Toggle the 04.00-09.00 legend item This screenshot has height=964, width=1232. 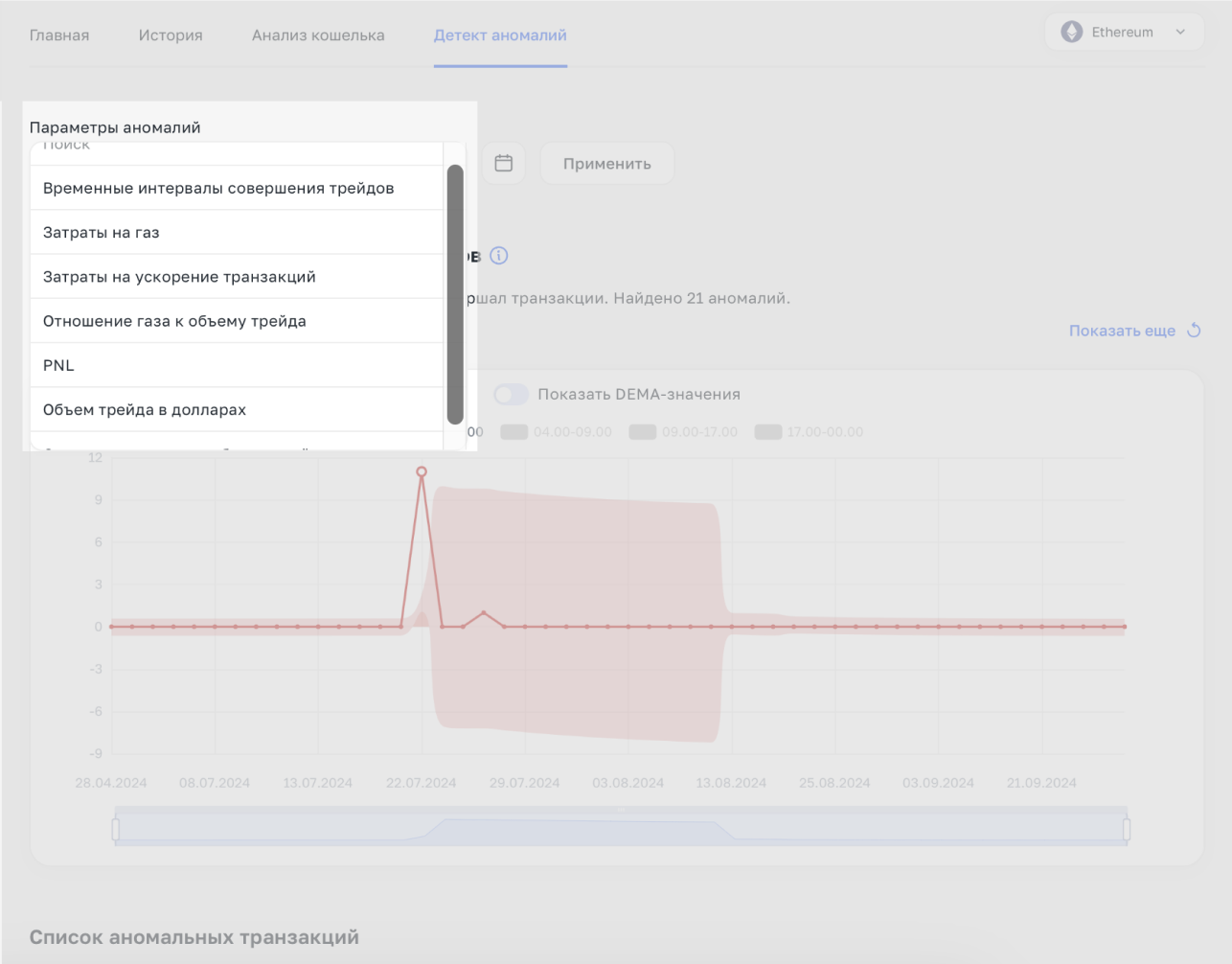pos(557,432)
